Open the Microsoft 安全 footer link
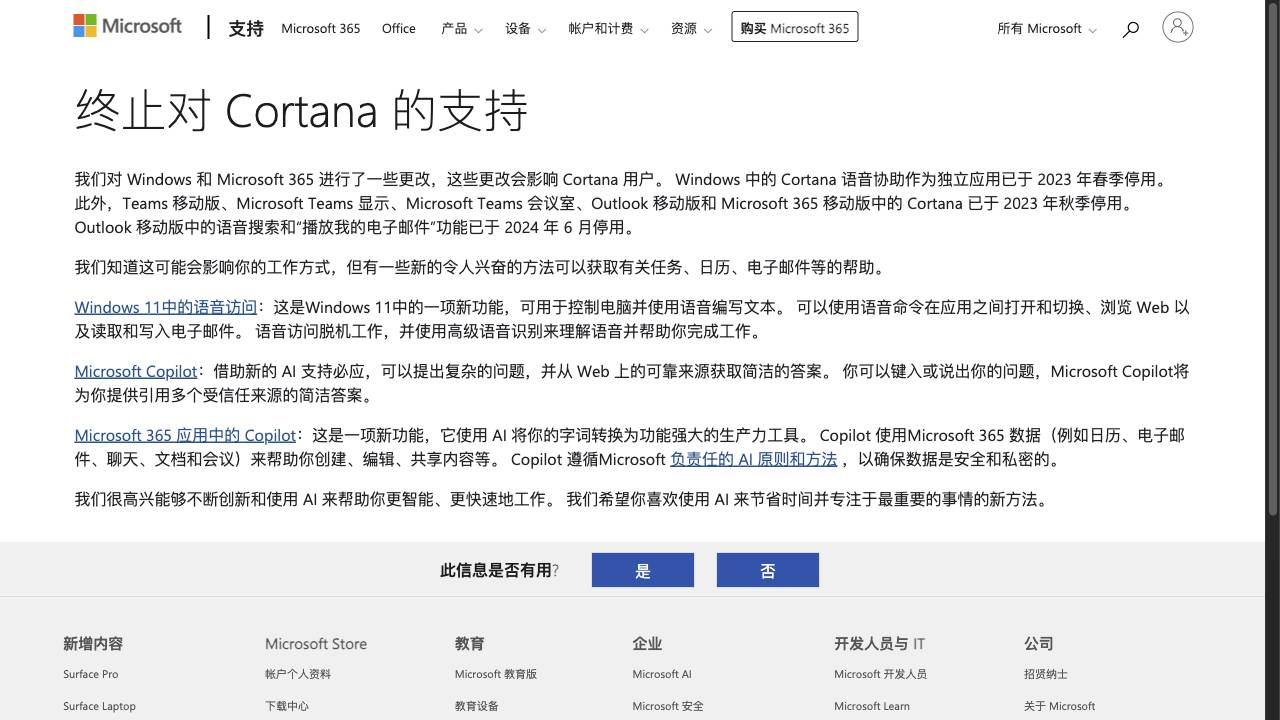The image size is (1280, 720). tap(668, 706)
